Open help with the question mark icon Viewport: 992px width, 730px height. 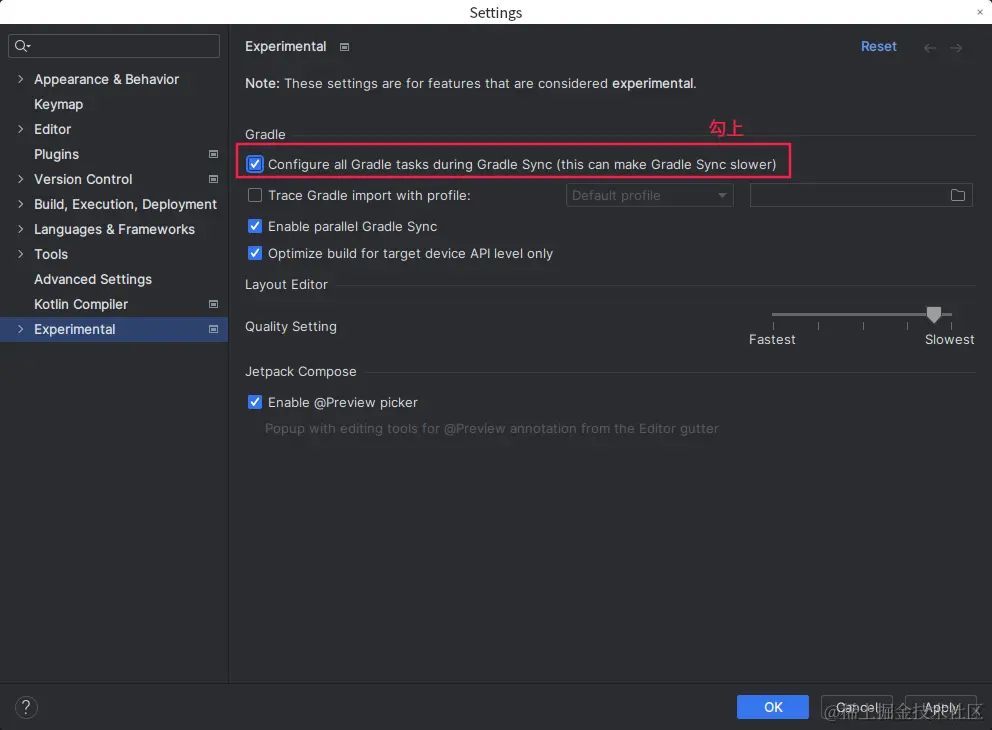click(26, 707)
